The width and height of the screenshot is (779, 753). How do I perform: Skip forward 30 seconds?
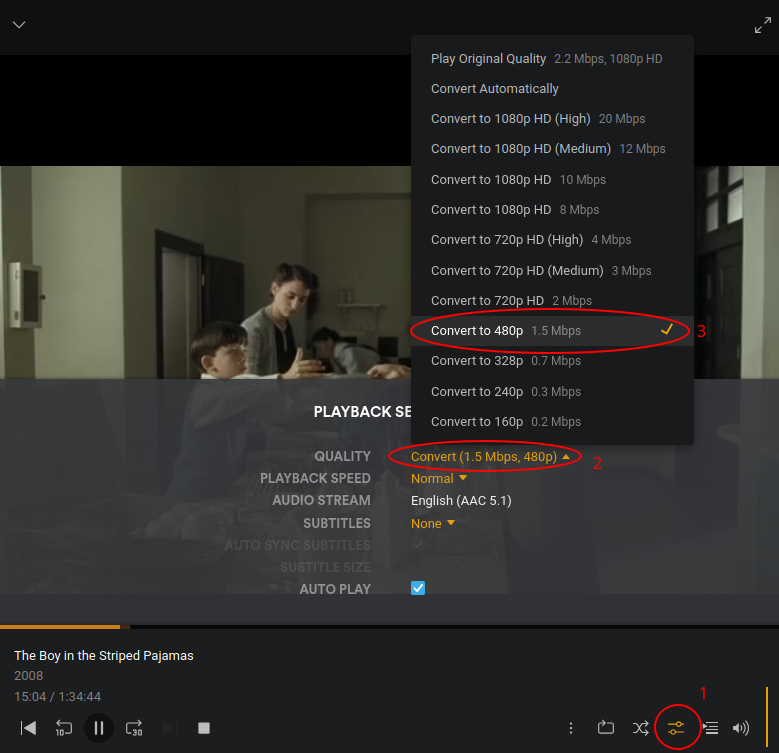[x=134, y=728]
